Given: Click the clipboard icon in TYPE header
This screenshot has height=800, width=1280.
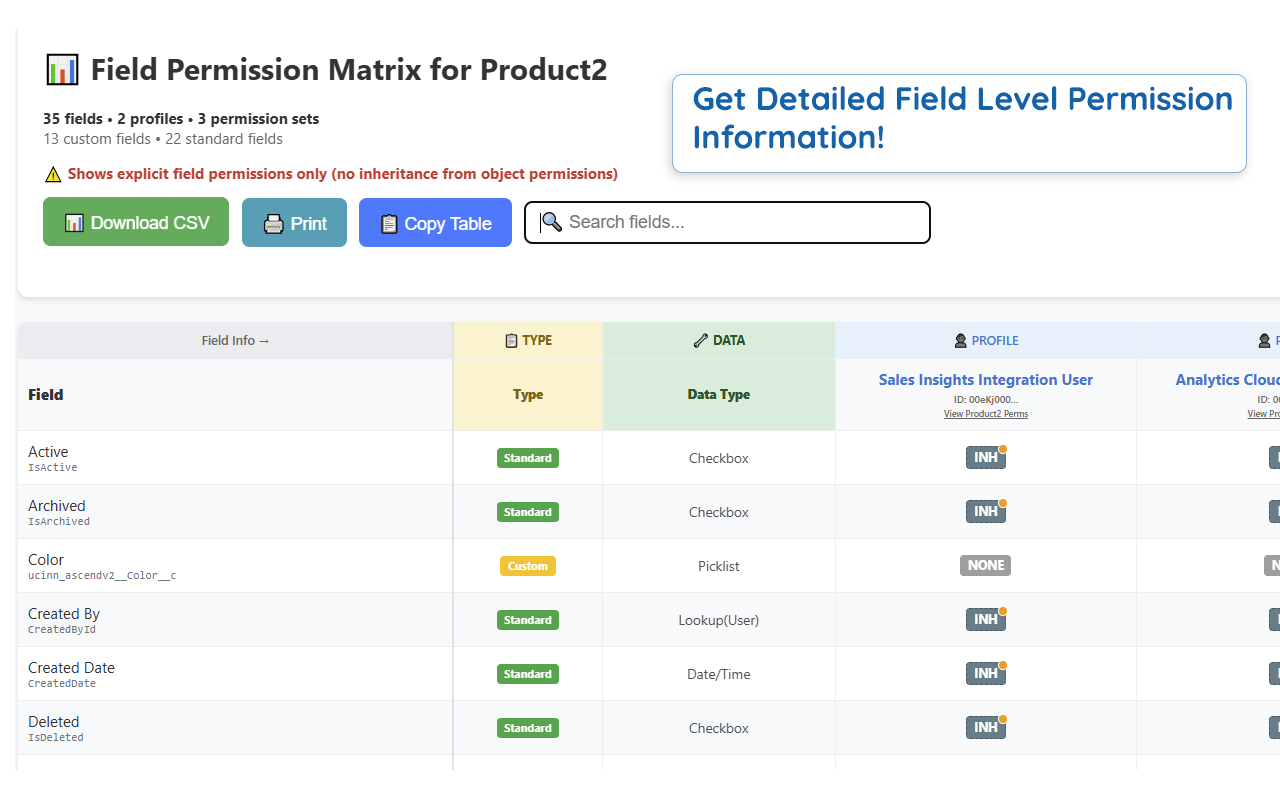Looking at the screenshot, I should 511,341.
